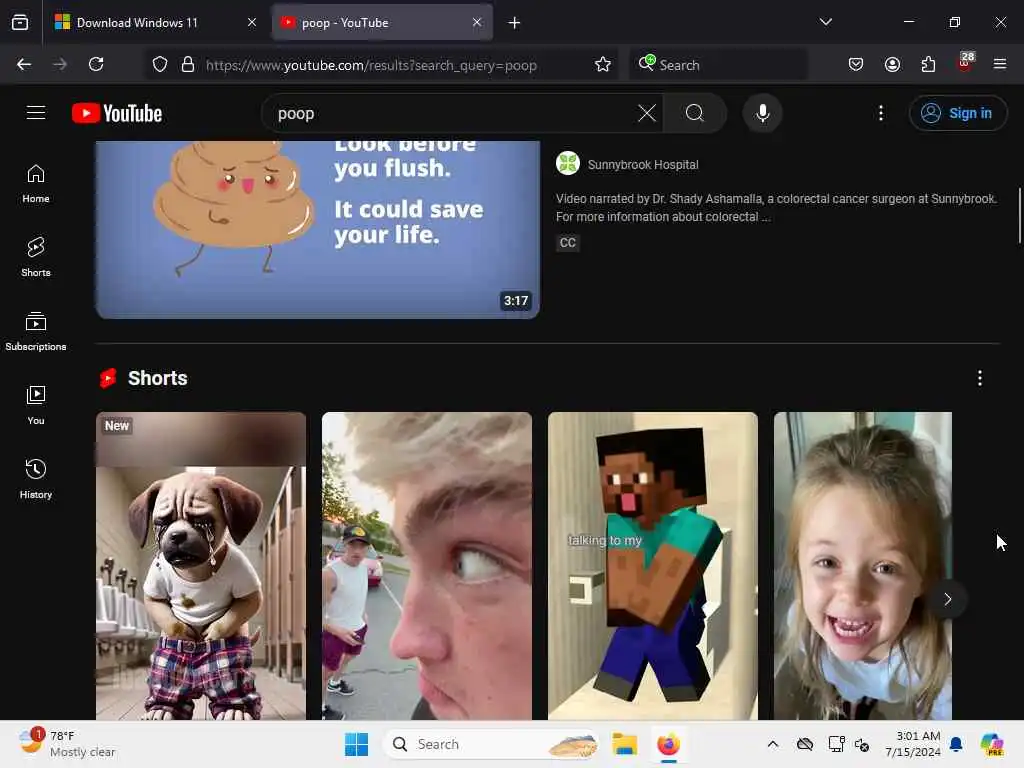
Task: Open the YouTube guide hamburger menu
Action: [x=36, y=113]
